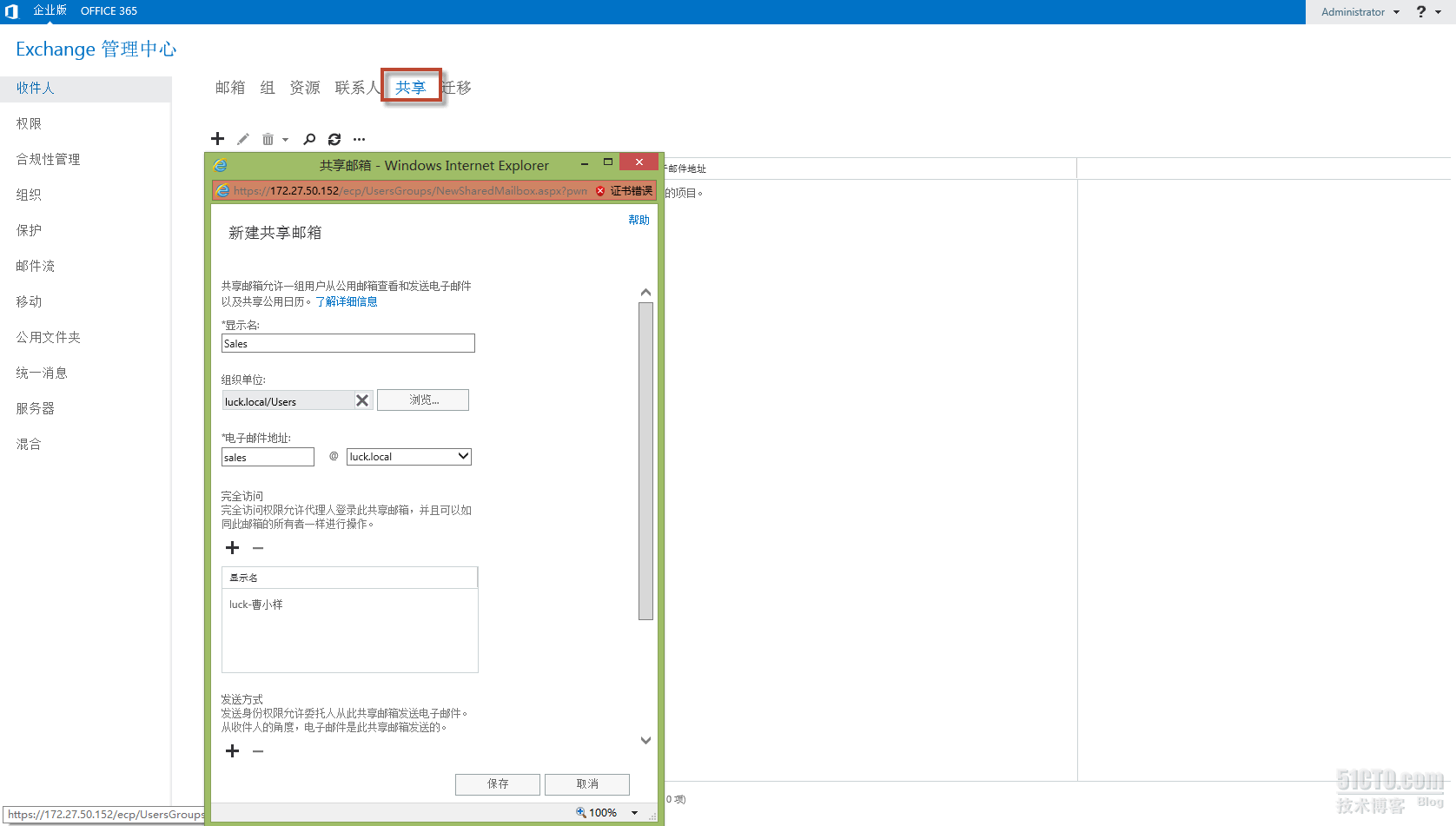The image size is (1456, 826).
Task: Click the search magnifier icon in the toolbar
Action: point(309,139)
